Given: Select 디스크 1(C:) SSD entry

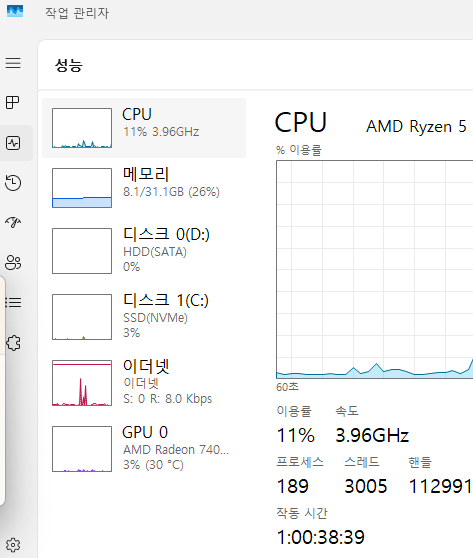Looking at the screenshot, I should pyautogui.click(x=144, y=317).
